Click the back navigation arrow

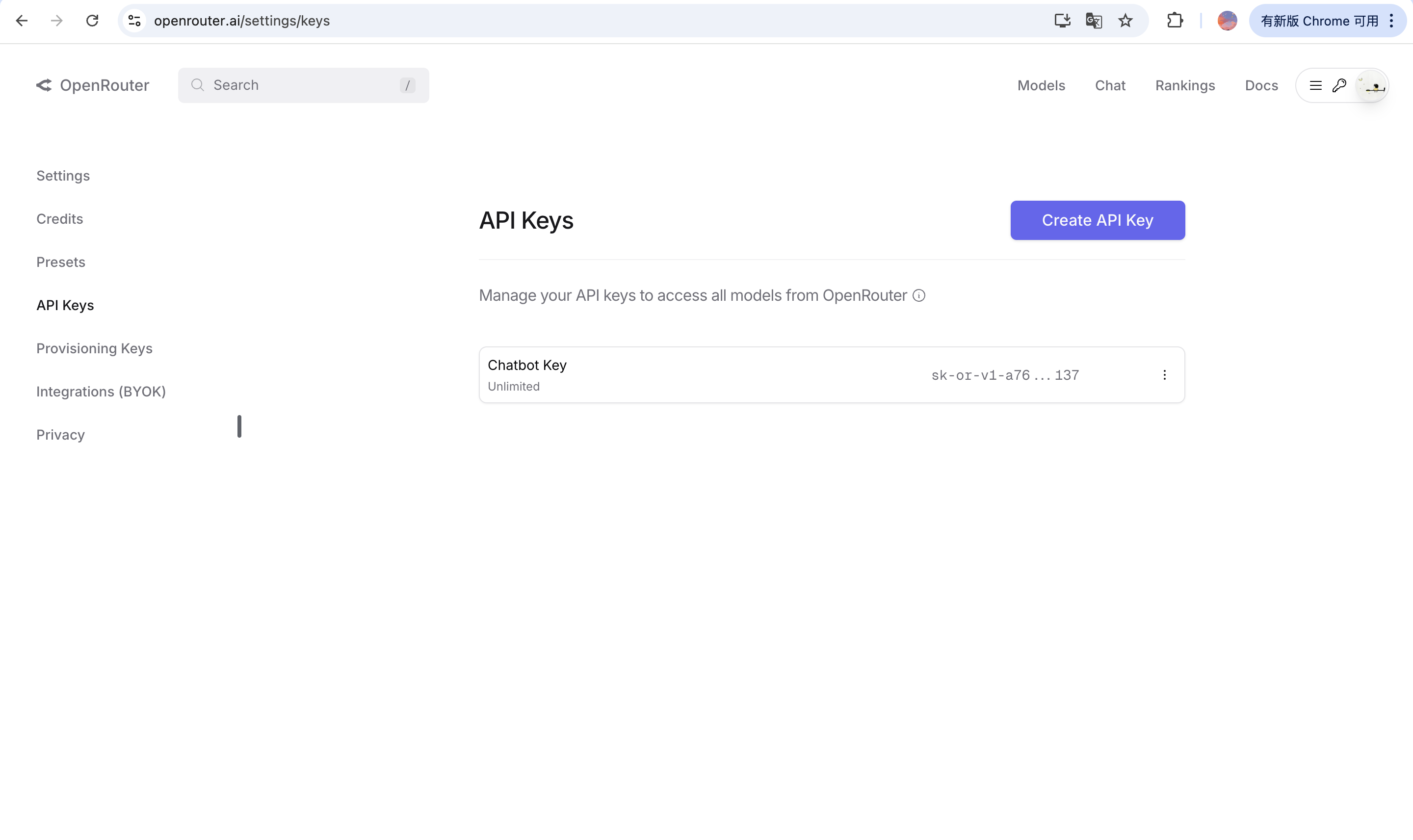point(22,21)
